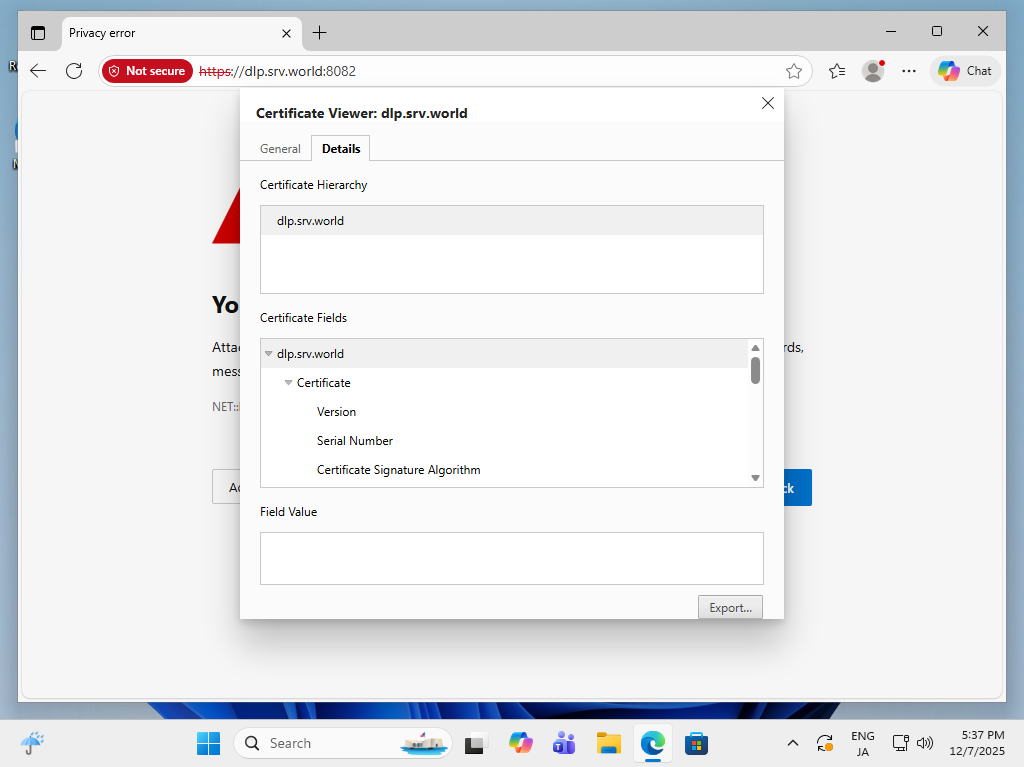Click the taskbar Search box
The width and height of the screenshot is (1024, 767).
tap(342, 743)
